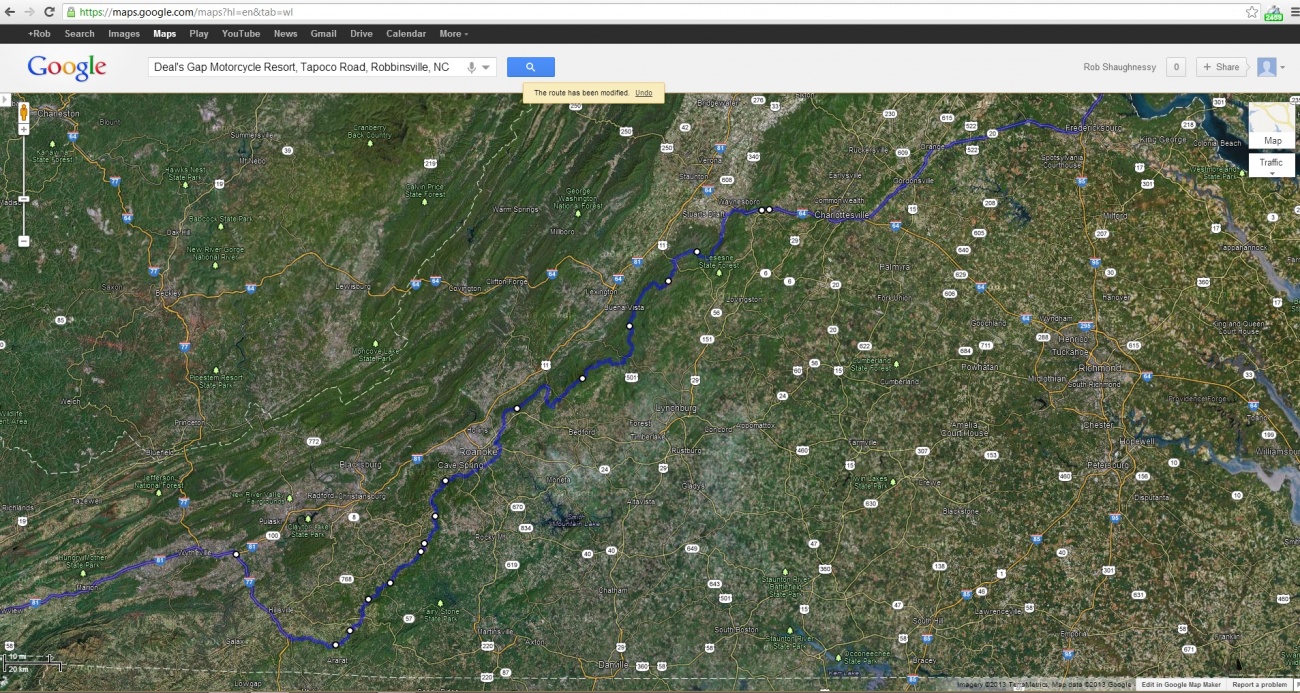
Task: Reload the page with the refresh icon
Action: [x=50, y=12]
